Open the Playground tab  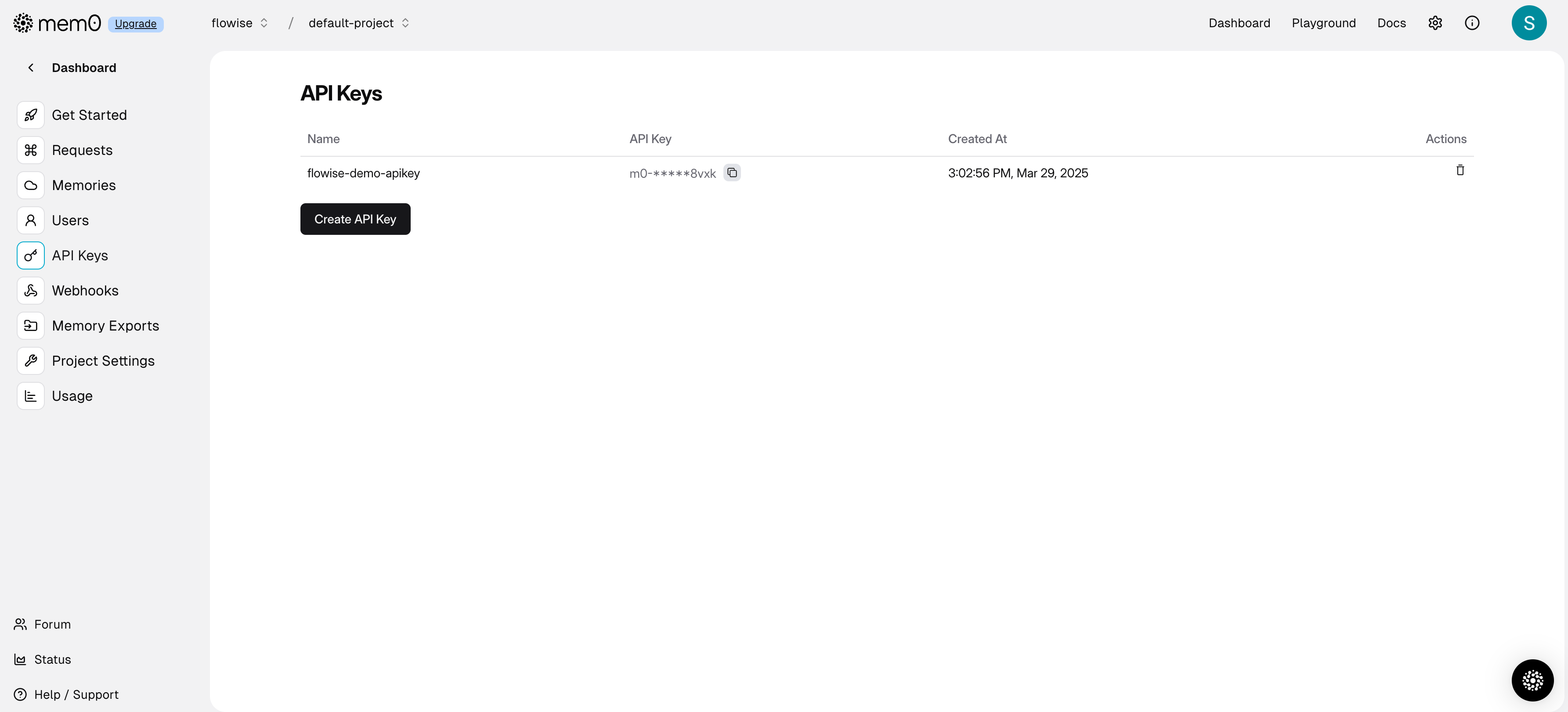(x=1323, y=23)
